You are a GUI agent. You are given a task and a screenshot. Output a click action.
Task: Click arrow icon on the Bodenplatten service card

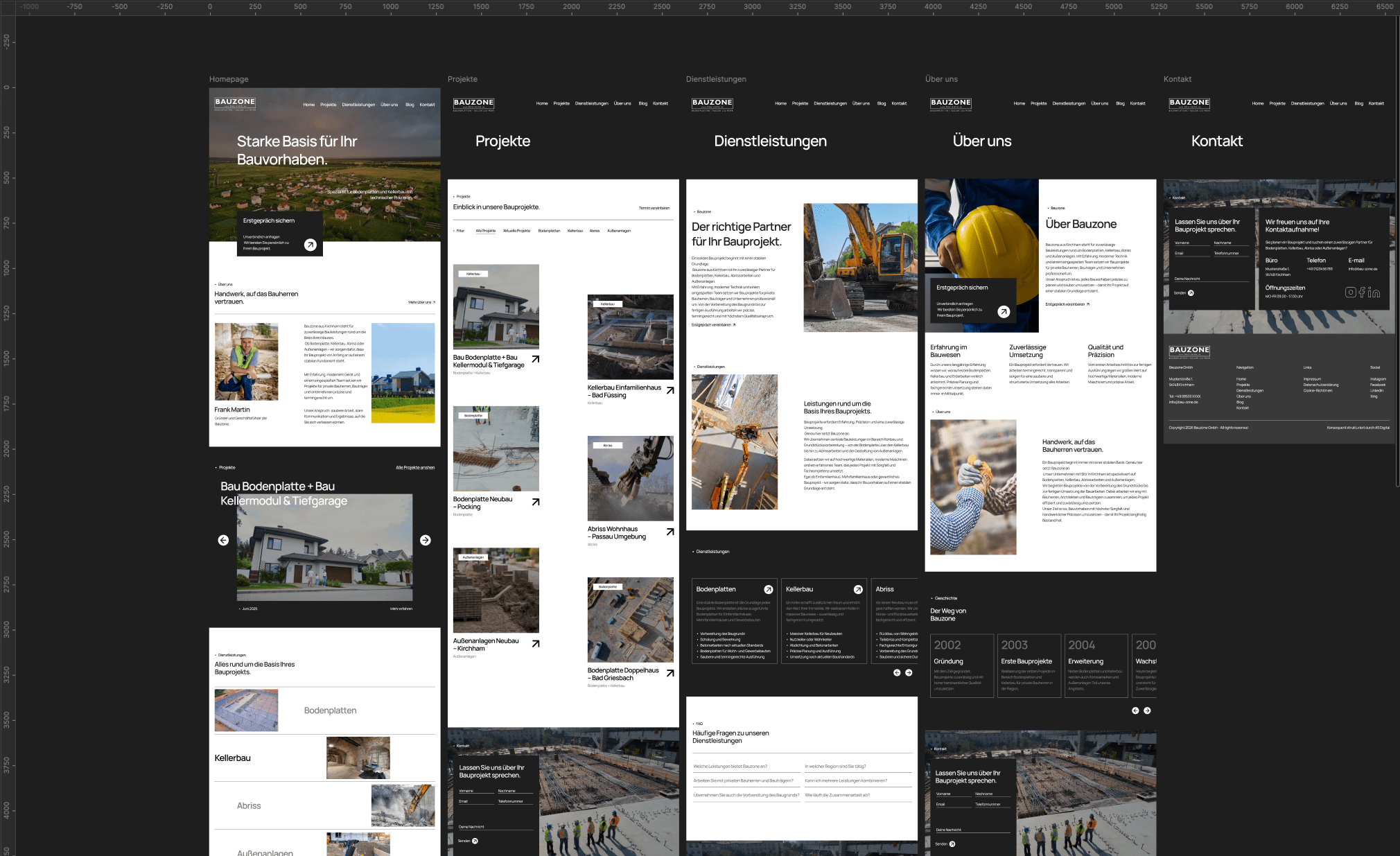768,589
